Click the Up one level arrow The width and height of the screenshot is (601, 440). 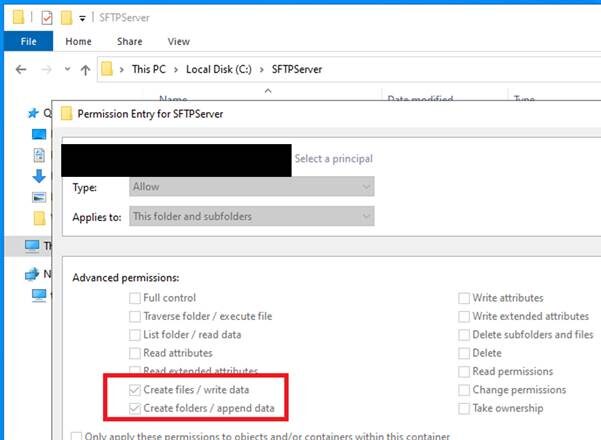[85, 70]
